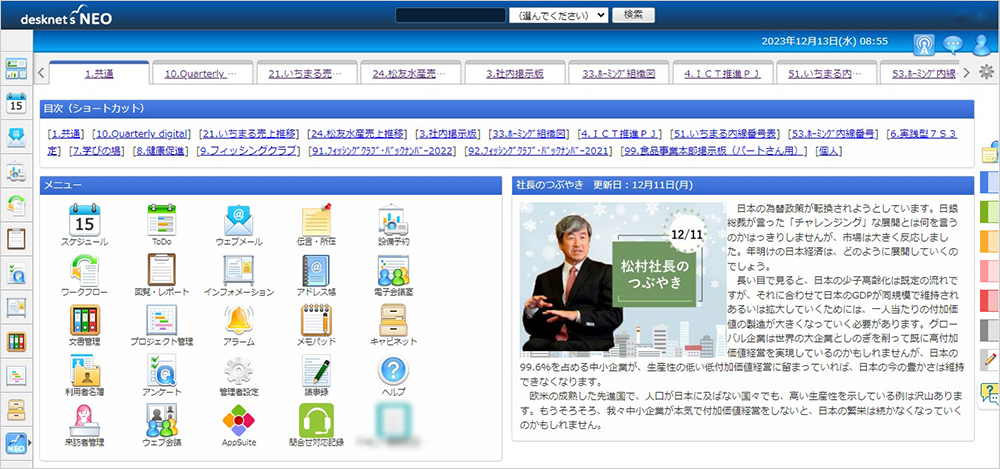This screenshot has width=1000, height=469.
Task: Click the pencil icon on right edge
Action: pos(990,359)
